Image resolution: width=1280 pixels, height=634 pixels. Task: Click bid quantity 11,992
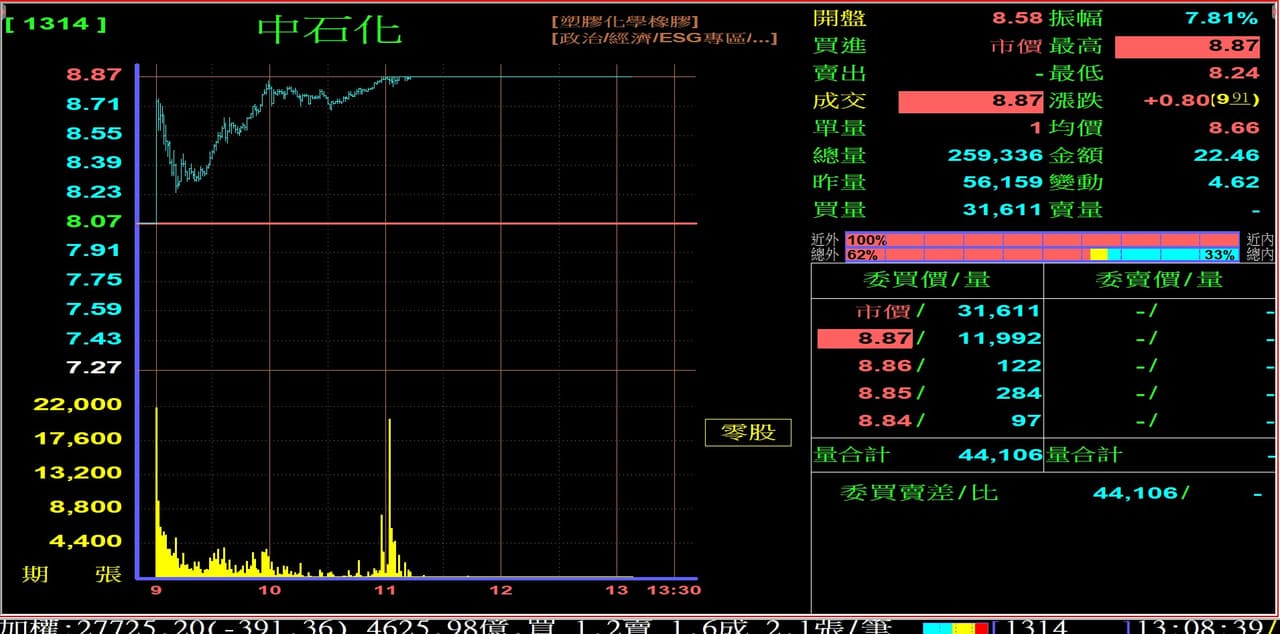coord(1000,339)
